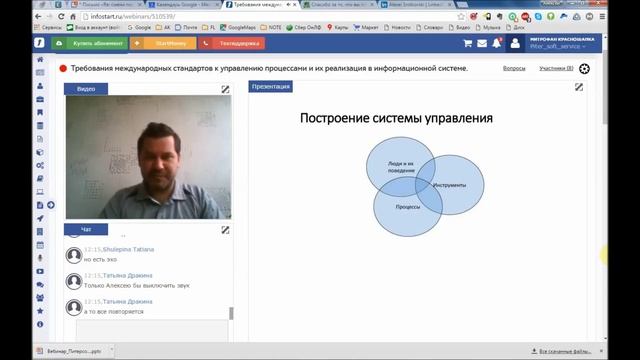
Task: Open the messages envelope icon
Action: pos(482,43)
